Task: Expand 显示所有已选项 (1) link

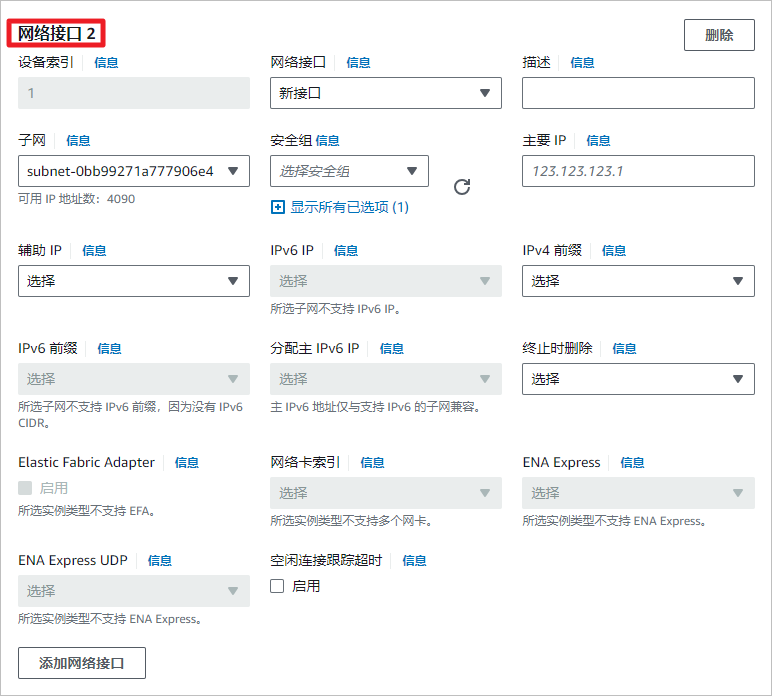Action: point(349,207)
